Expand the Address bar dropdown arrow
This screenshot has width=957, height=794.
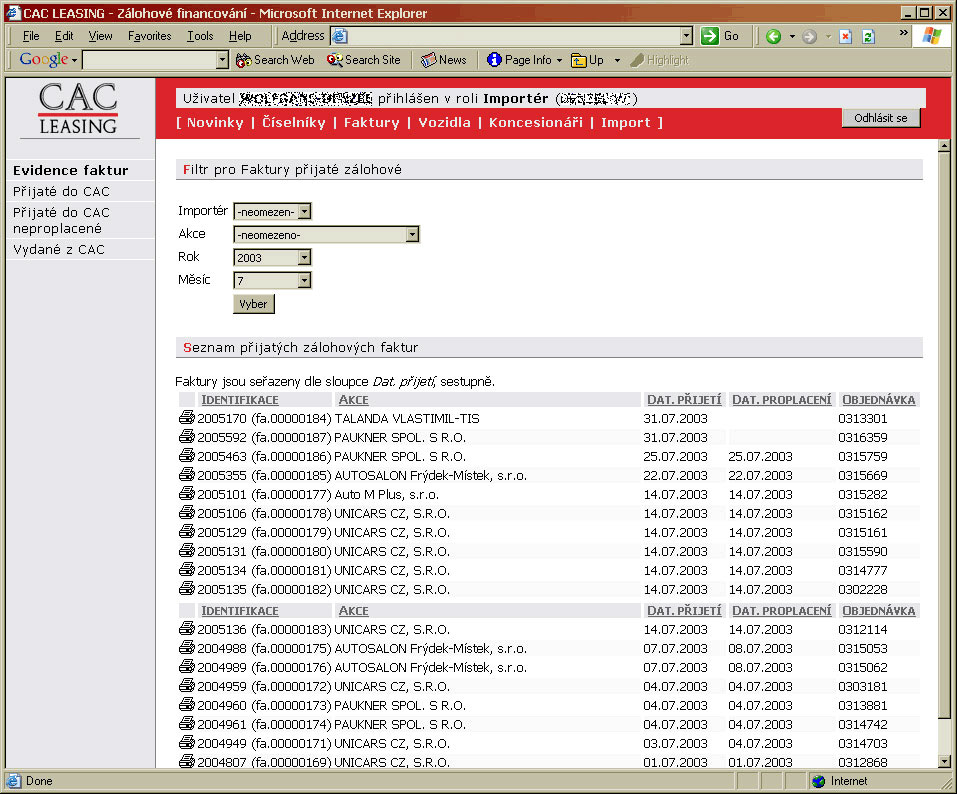687,36
